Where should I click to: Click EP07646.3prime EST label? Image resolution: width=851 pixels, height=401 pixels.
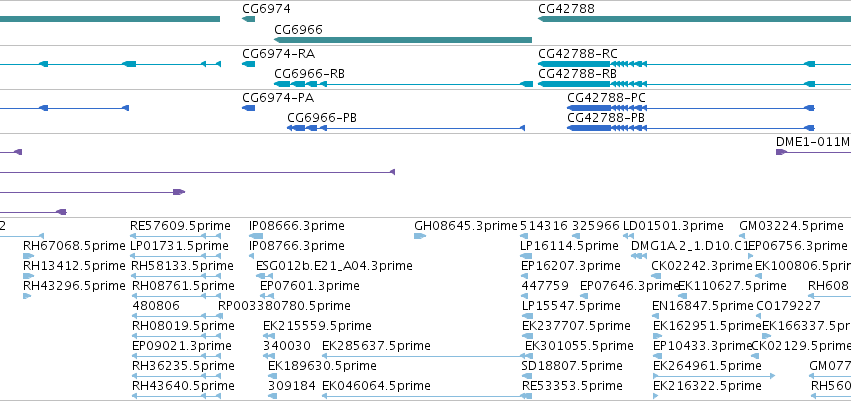coord(629,285)
